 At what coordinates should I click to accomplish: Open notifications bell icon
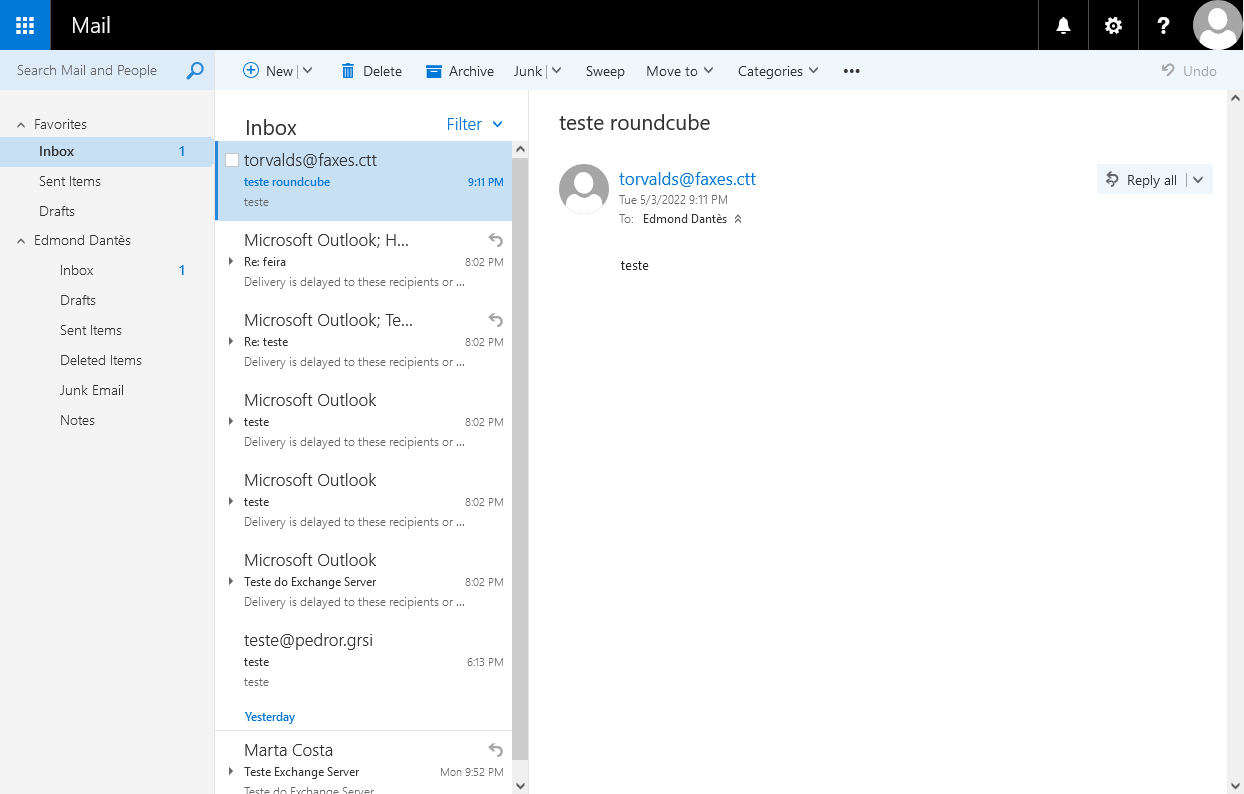pyautogui.click(x=1063, y=25)
